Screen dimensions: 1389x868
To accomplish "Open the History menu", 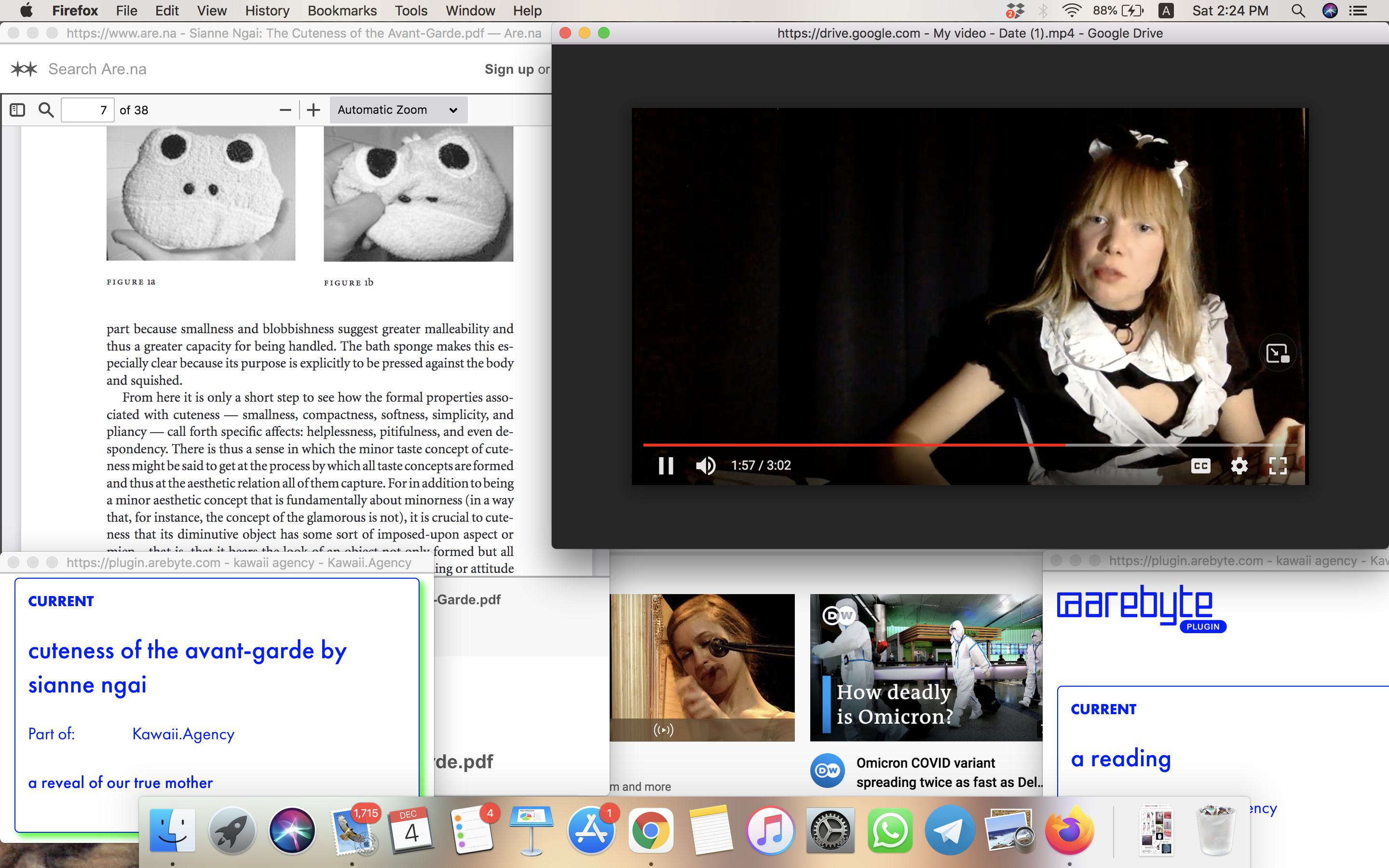I will click(267, 11).
